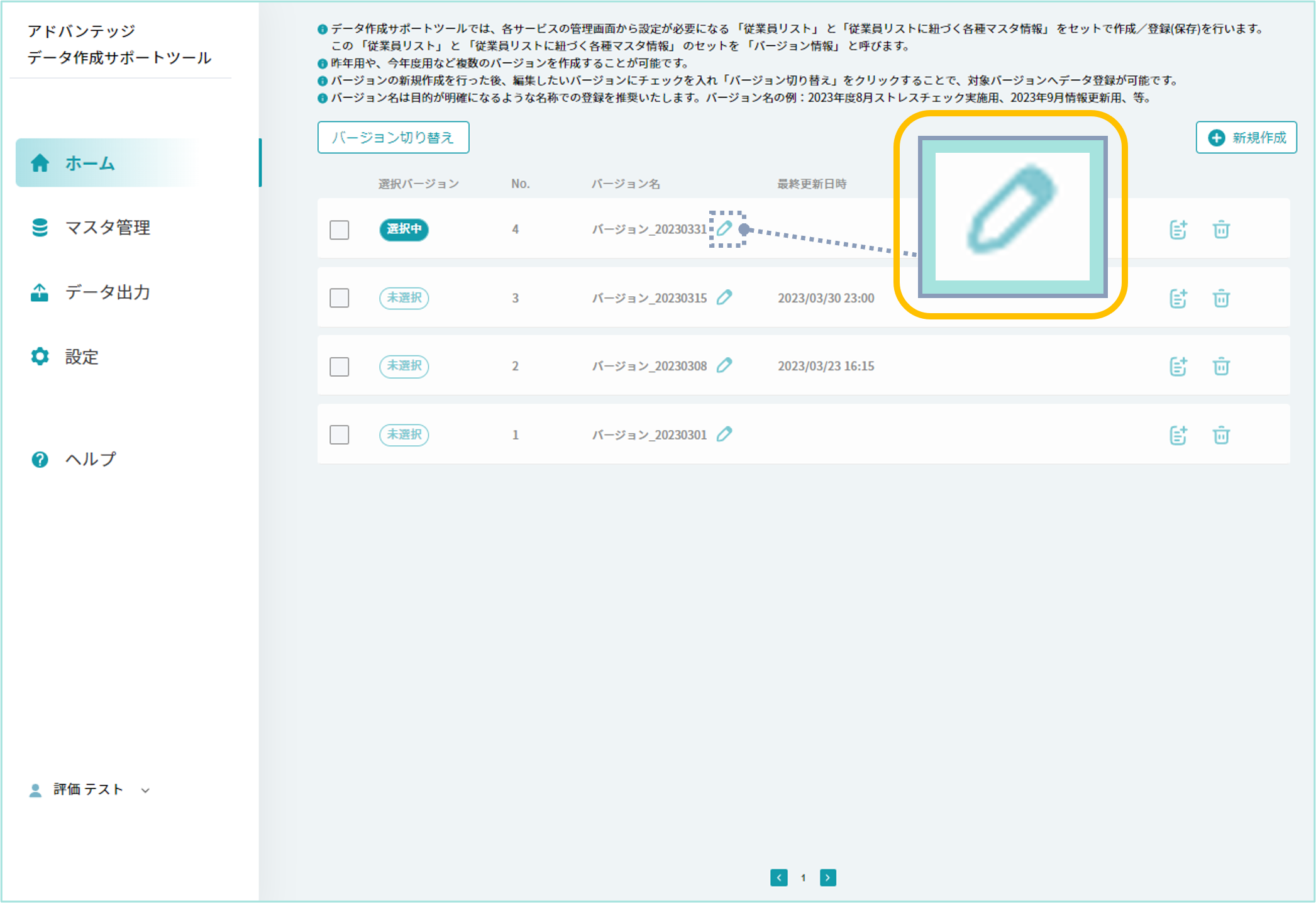Screen dimensions: 1316x903
Task: Click the 選択中 badge on version 4
Action: pos(404,229)
